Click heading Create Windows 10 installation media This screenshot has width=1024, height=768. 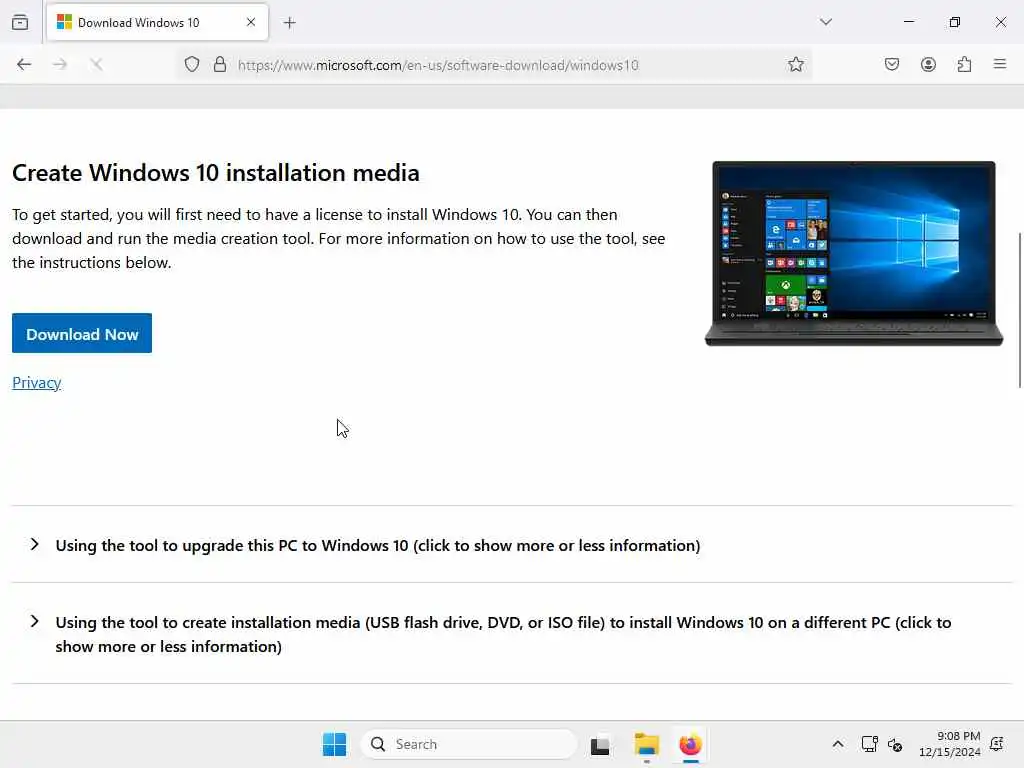tap(216, 173)
